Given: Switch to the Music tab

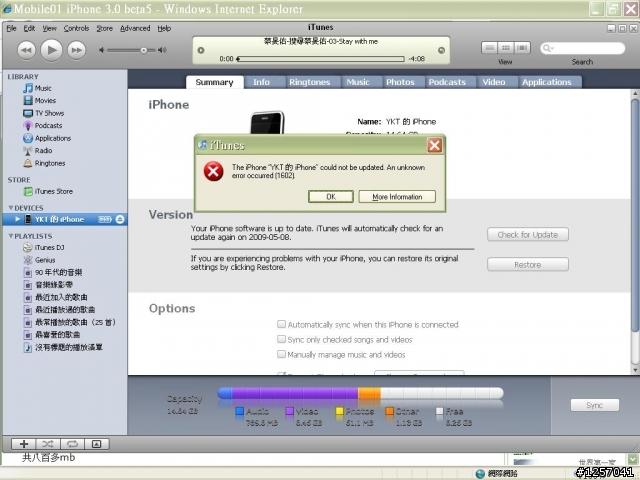Looking at the screenshot, I should point(358,82).
